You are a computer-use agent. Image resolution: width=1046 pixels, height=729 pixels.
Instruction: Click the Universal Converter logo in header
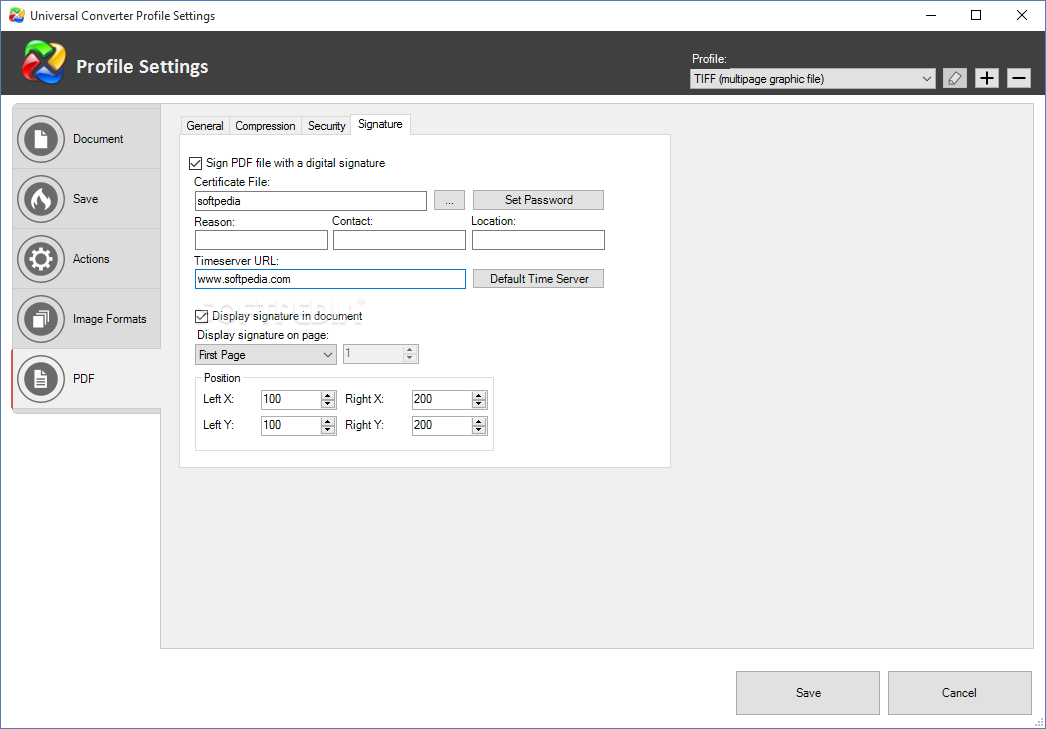pos(44,63)
